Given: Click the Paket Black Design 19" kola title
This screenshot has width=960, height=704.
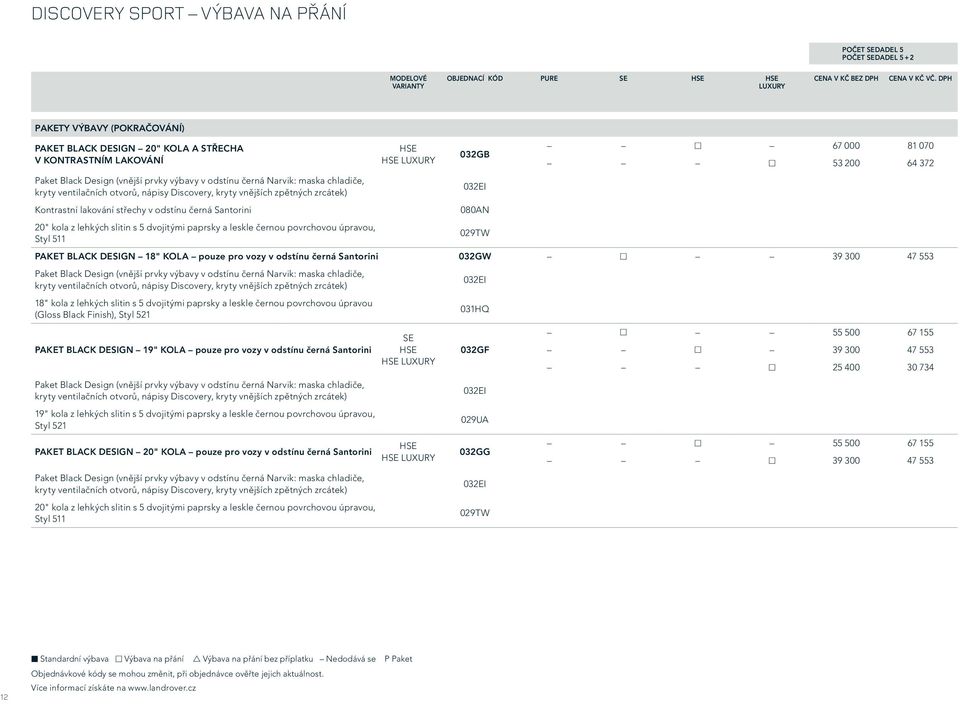Looking at the screenshot, I should pyautogui.click(x=203, y=350).
